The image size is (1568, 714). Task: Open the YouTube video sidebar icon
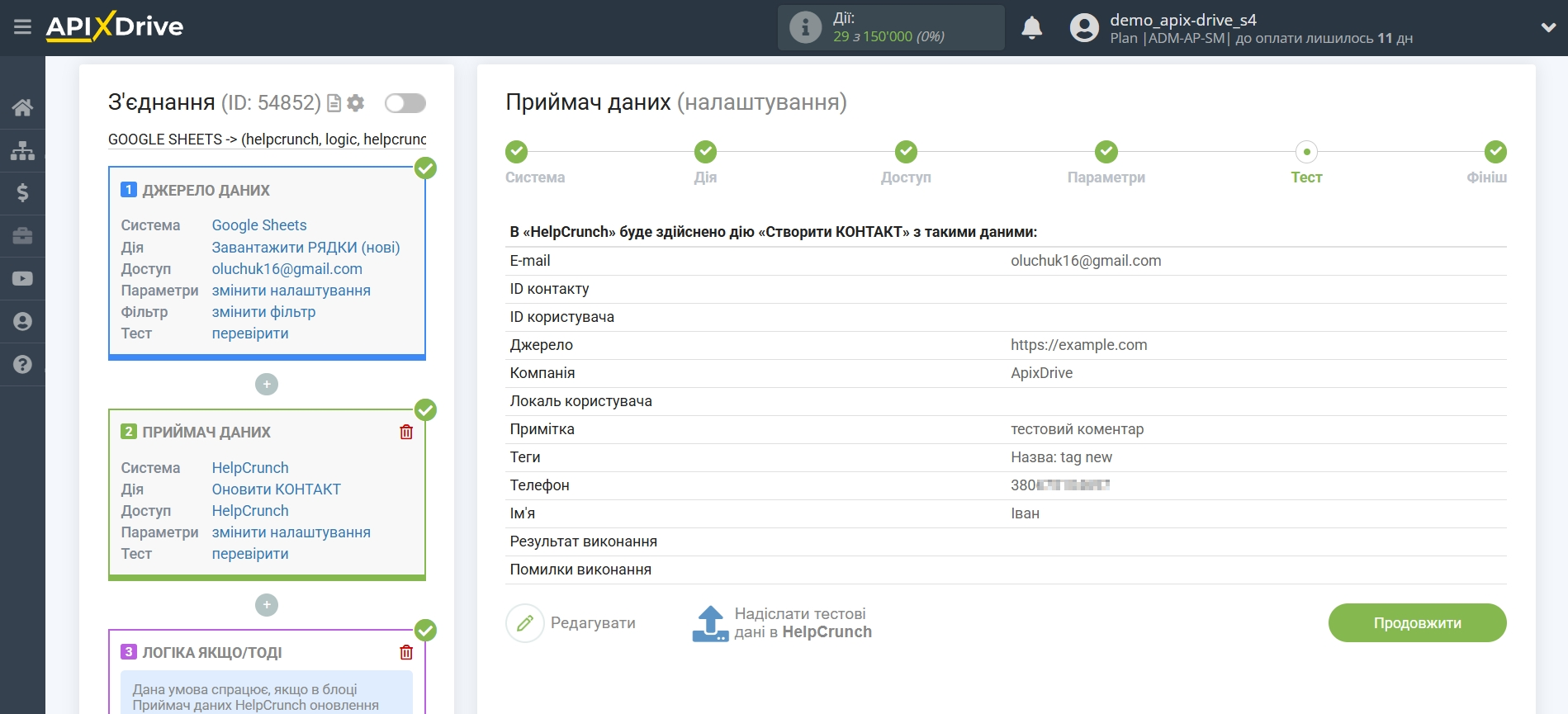[22, 279]
